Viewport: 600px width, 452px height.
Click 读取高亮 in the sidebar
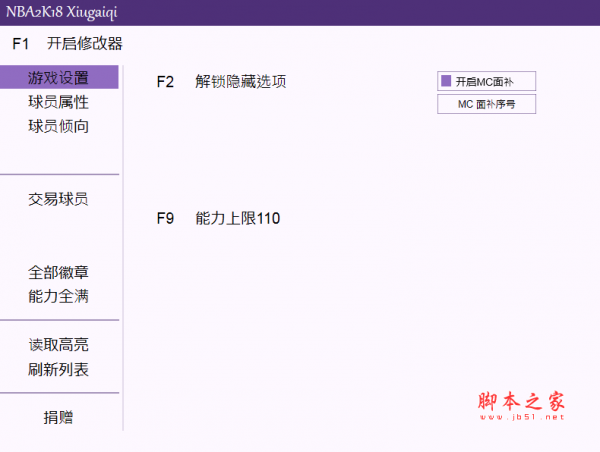(58, 345)
